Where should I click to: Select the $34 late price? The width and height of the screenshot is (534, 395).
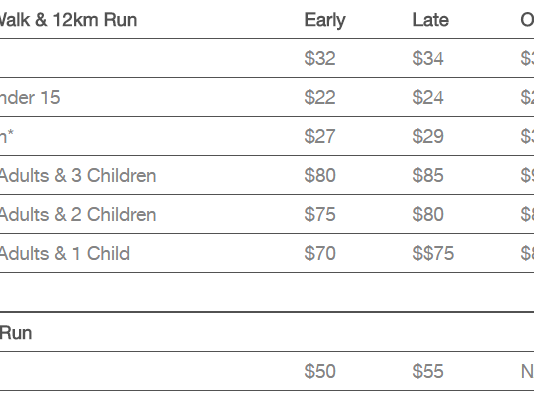click(428, 58)
